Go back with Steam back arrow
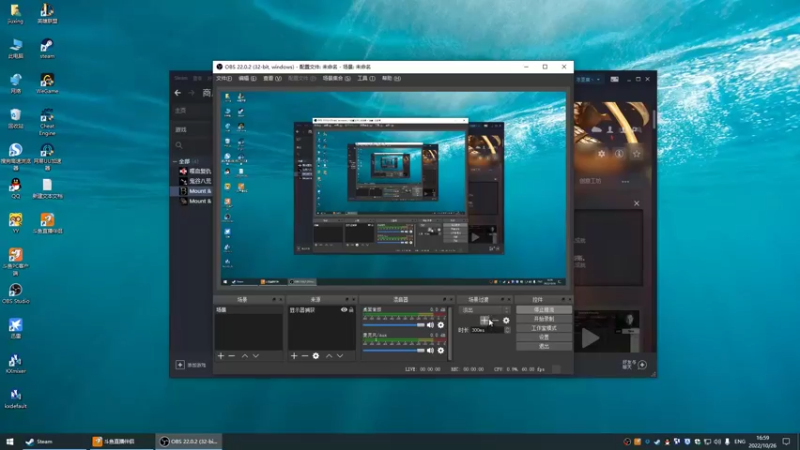800x450 pixels. [x=178, y=93]
